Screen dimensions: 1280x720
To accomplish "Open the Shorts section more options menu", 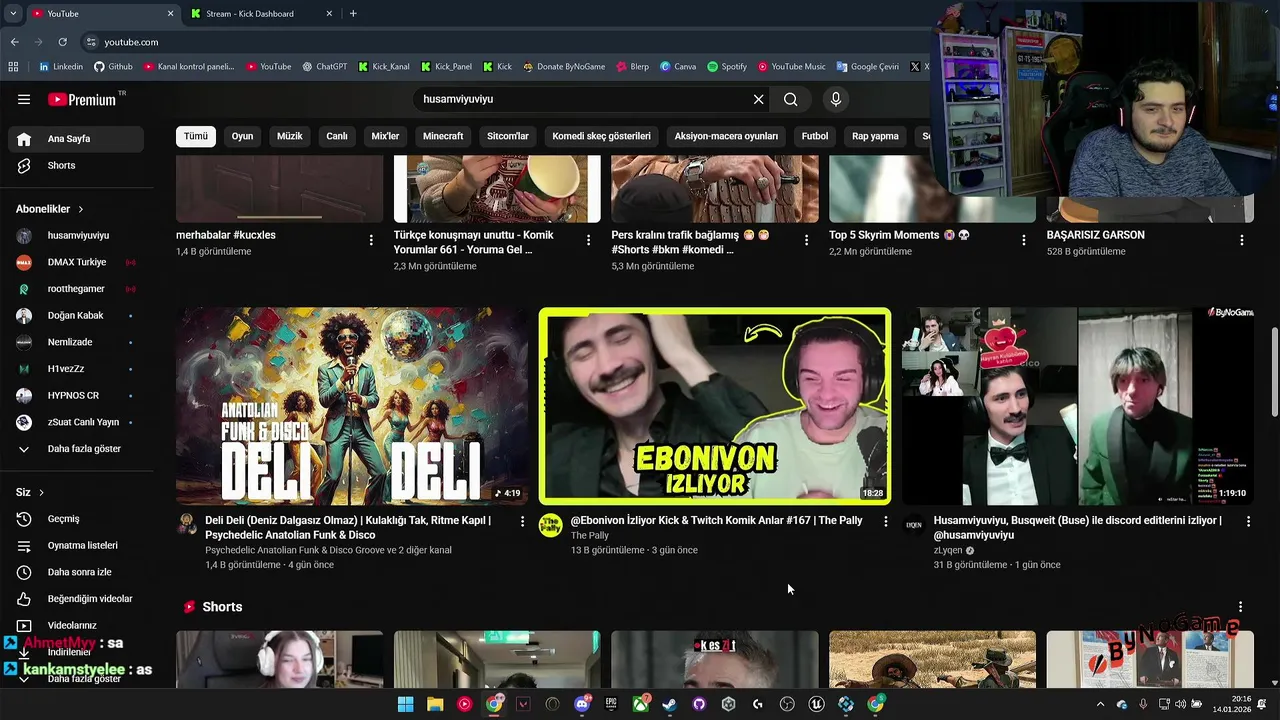I will point(1240,607).
